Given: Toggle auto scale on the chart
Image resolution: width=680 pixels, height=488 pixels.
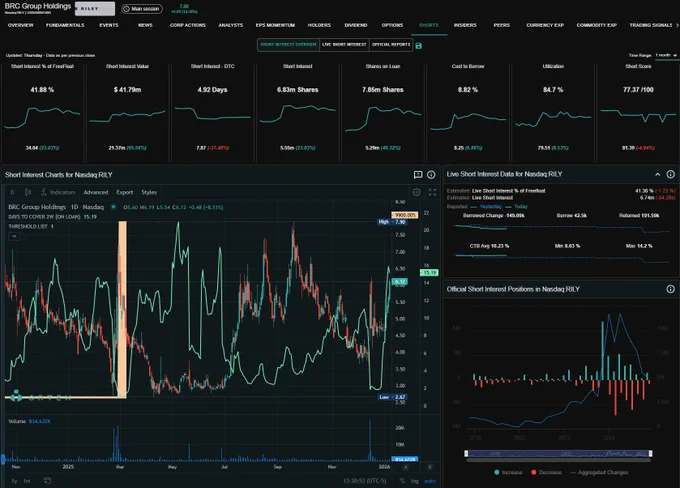Looking at the screenshot, I should 429,481.
